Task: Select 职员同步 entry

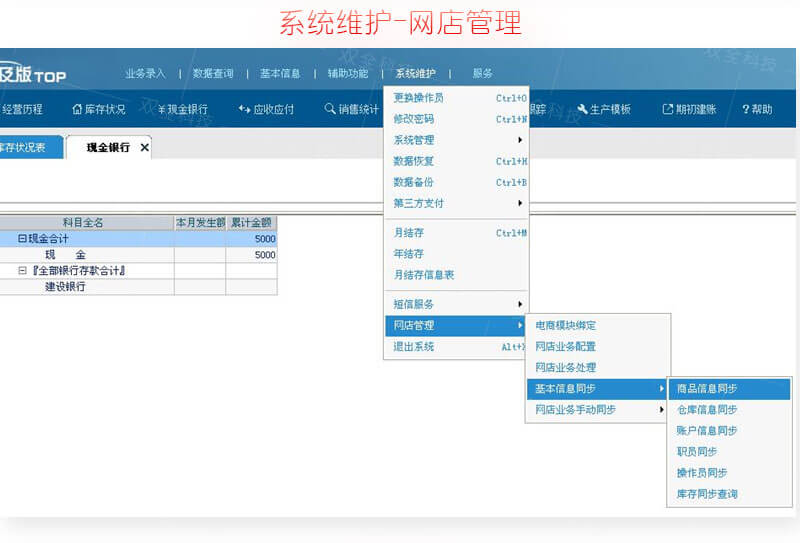Action: click(730, 452)
